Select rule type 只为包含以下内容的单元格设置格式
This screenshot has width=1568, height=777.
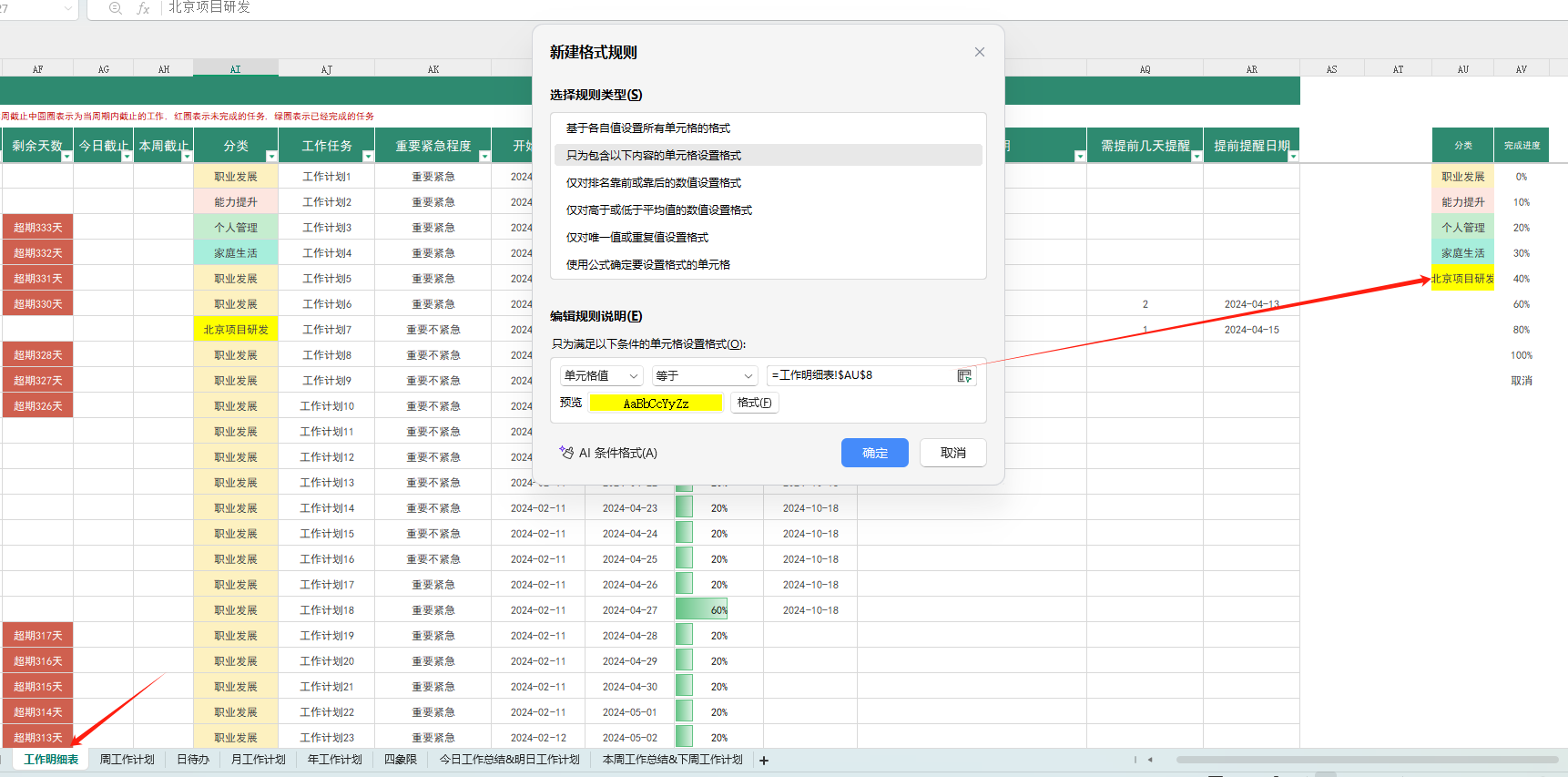click(x=769, y=156)
